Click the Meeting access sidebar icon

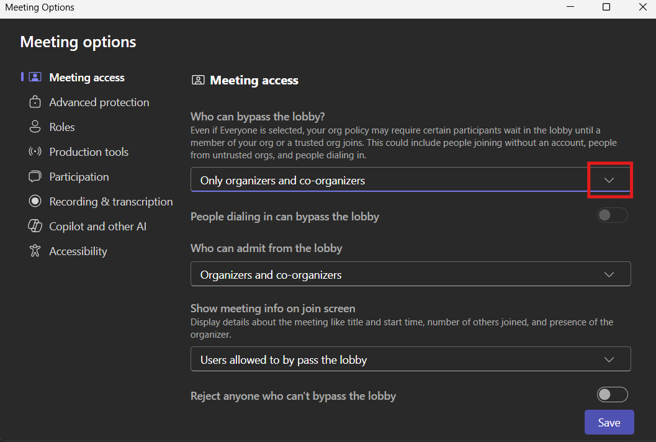(x=35, y=77)
